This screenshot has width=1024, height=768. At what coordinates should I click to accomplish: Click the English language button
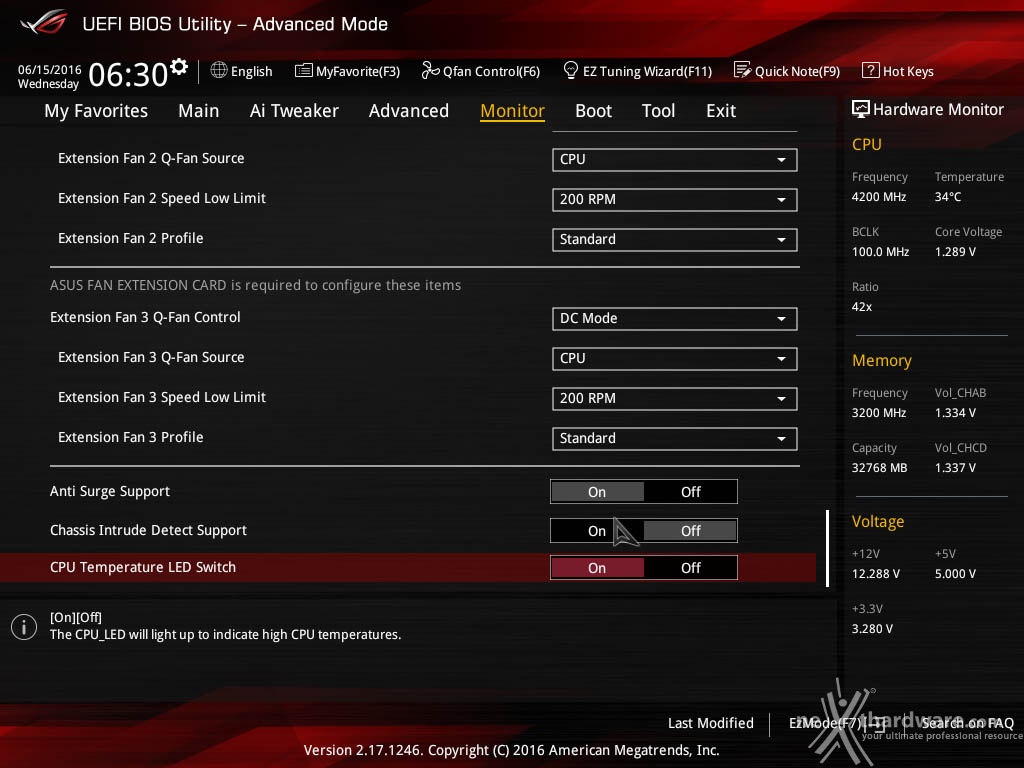[x=251, y=71]
